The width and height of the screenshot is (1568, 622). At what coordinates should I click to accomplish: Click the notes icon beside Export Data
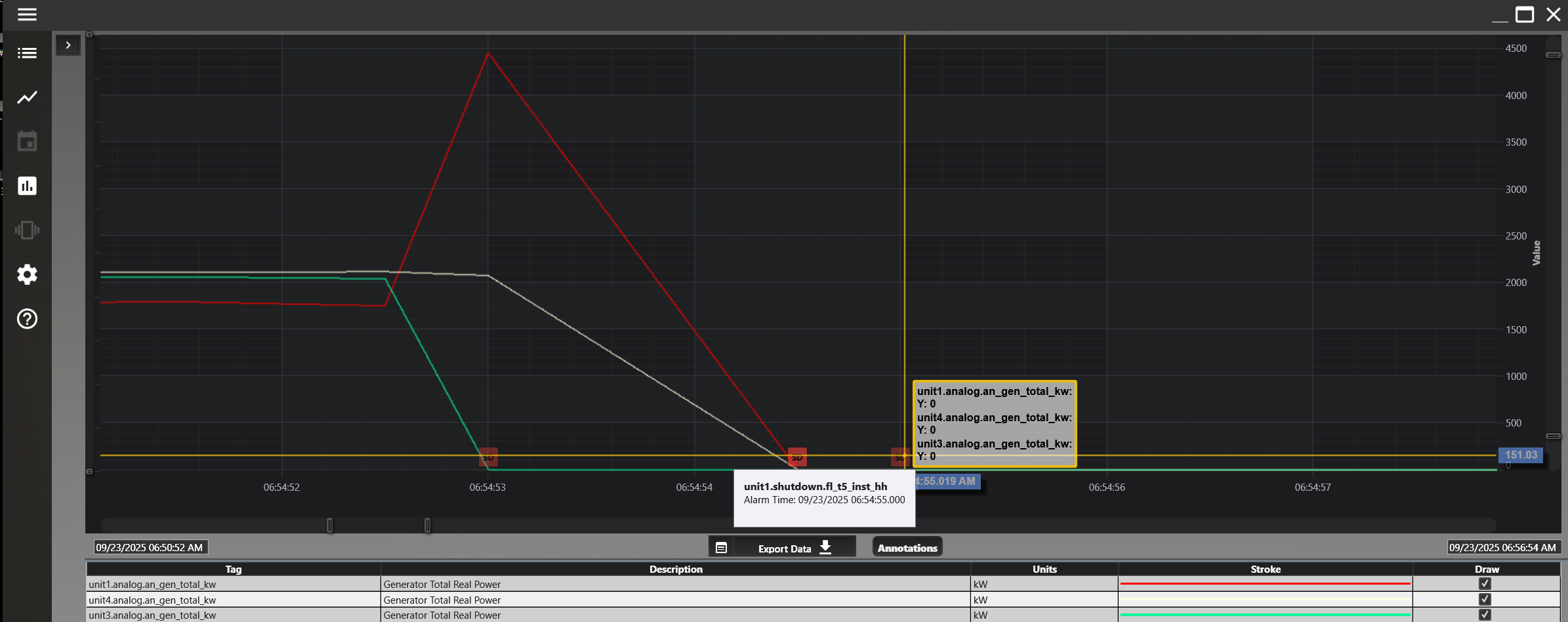(721, 548)
